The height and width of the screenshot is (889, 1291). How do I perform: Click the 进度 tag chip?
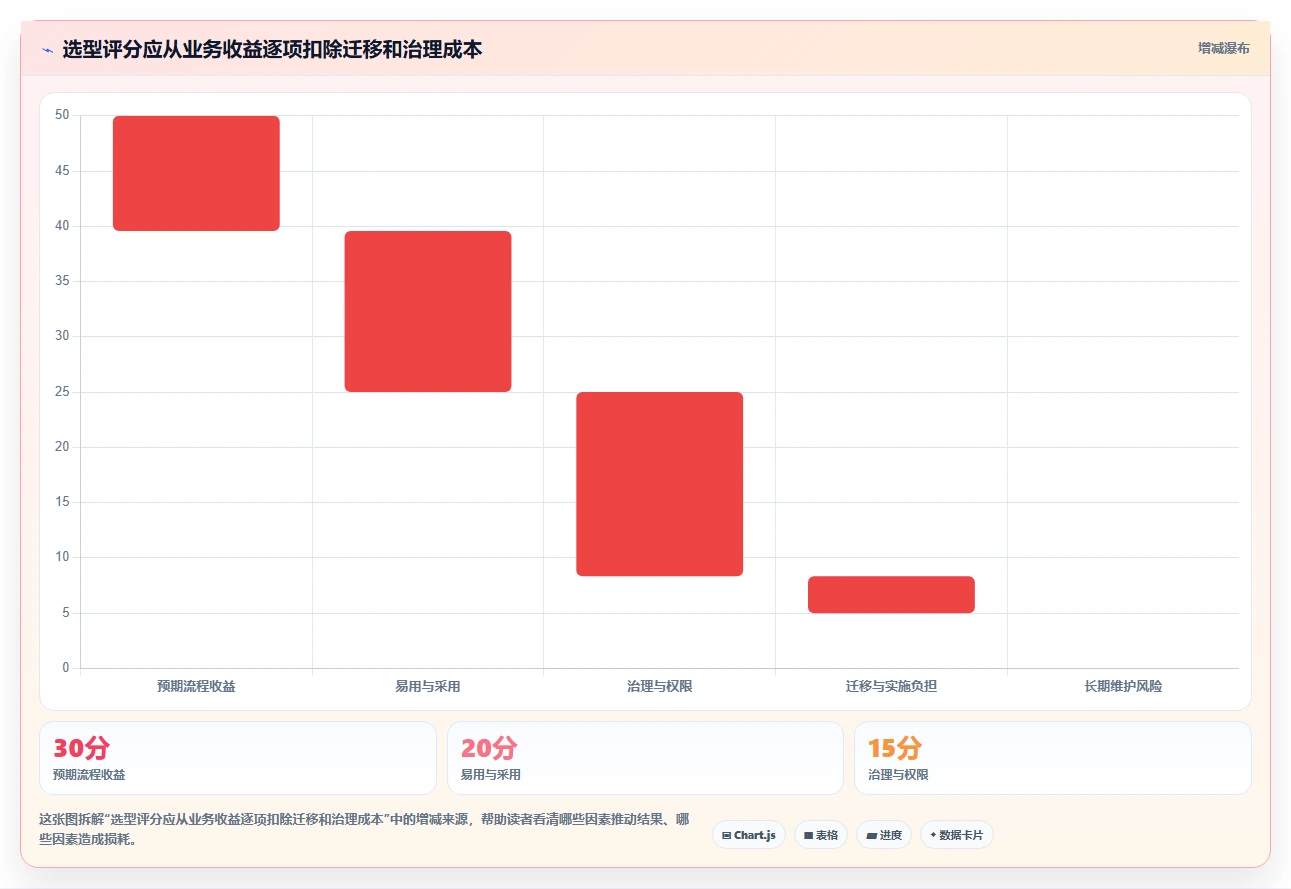coord(884,835)
